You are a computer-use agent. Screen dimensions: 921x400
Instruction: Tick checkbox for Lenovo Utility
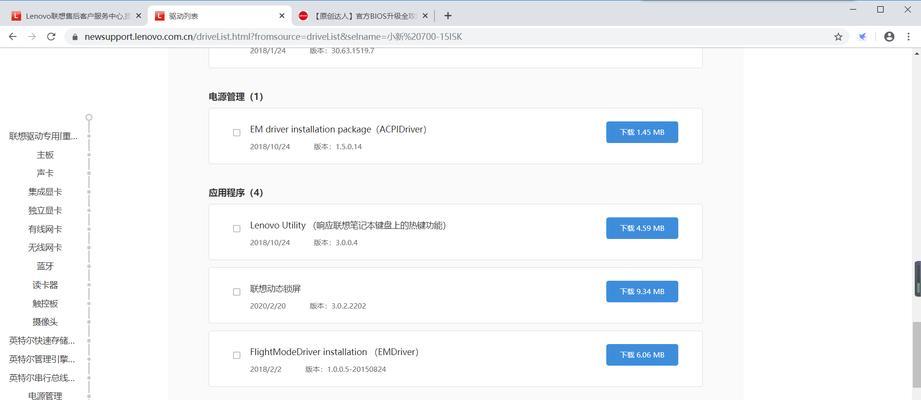pyautogui.click(x=237, y=228)
